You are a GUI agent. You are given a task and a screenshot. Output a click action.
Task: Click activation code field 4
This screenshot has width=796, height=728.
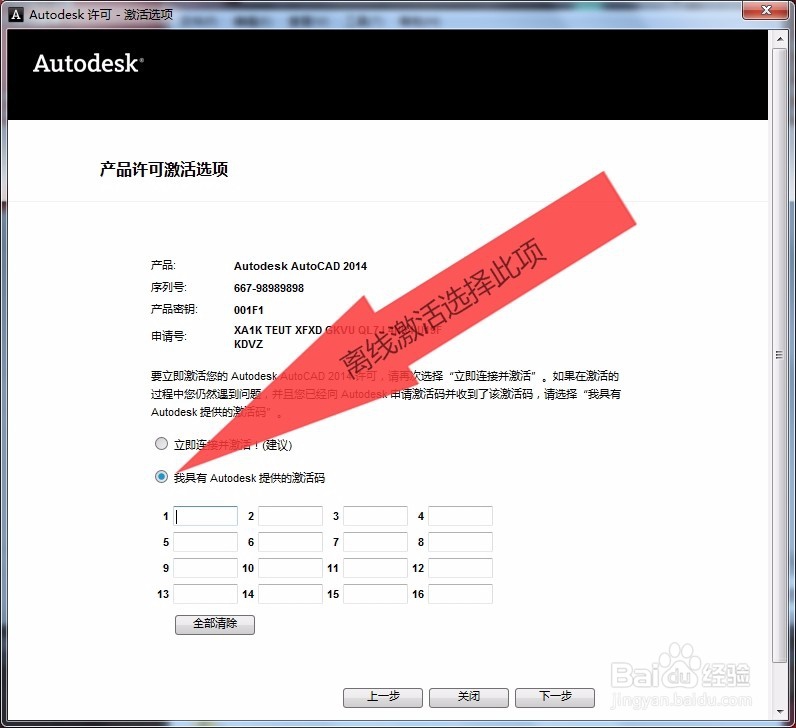click(x=460, y=516)
